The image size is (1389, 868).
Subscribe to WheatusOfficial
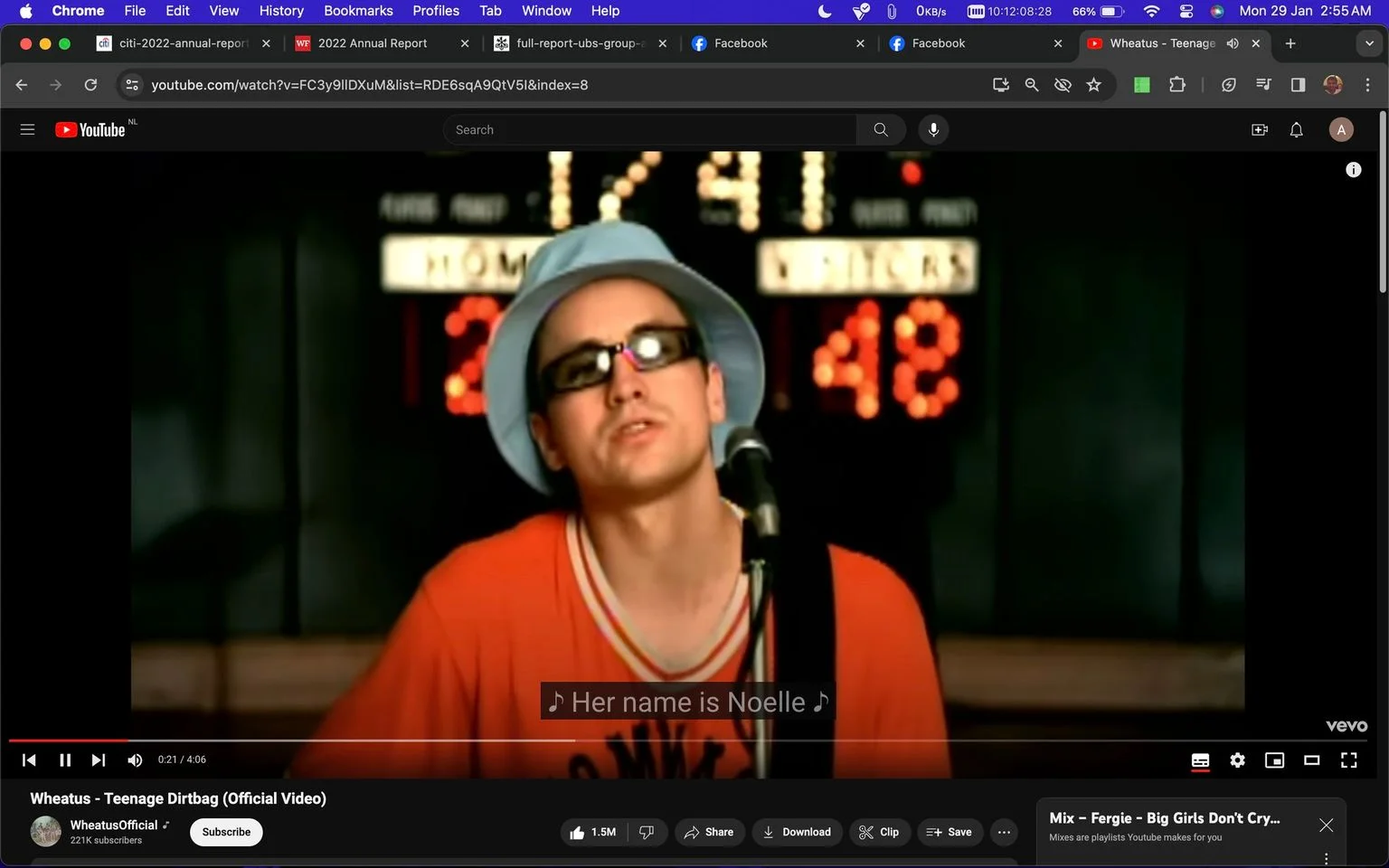point(226,832)
